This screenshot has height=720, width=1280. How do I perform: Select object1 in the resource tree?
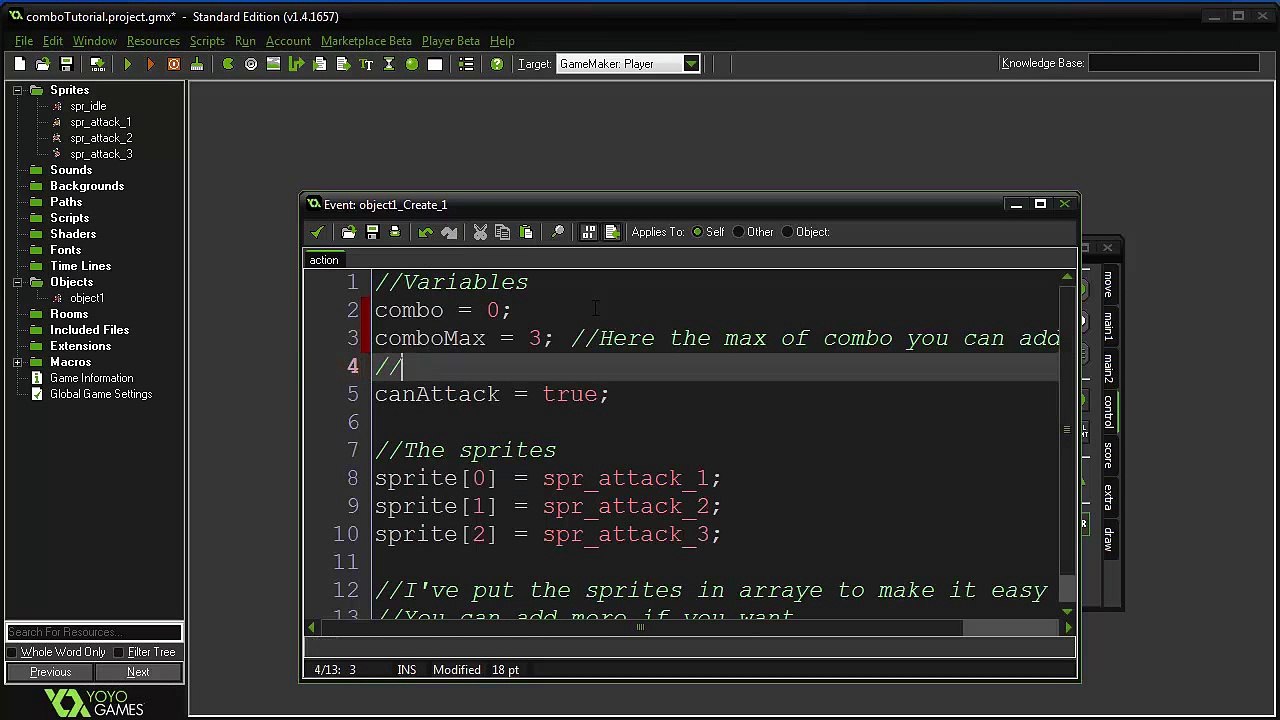87,298
